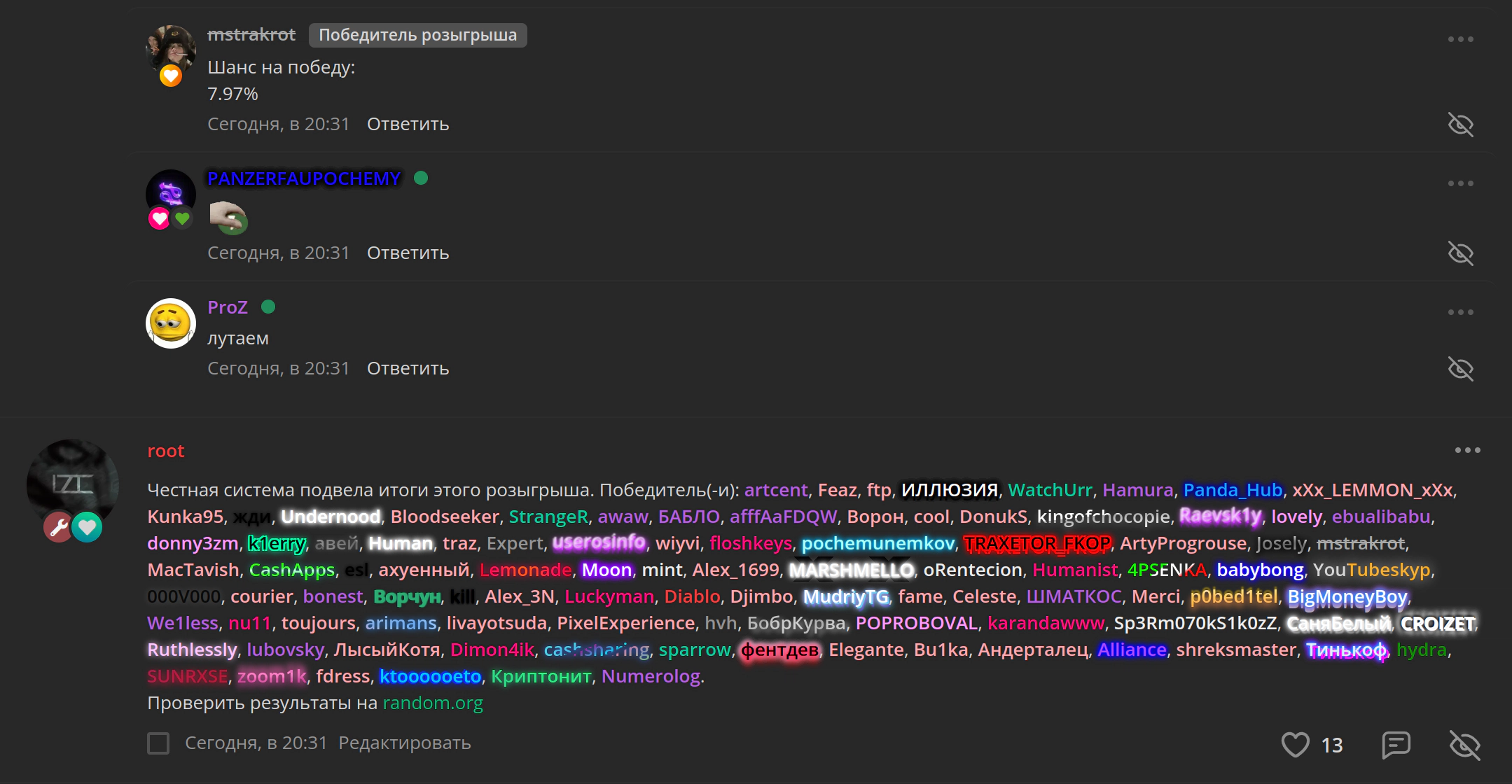Open the three-dot menu on PANZERFAUPOCHEMY's comment
The image size is (1512, 784).
click(1460, 183)
